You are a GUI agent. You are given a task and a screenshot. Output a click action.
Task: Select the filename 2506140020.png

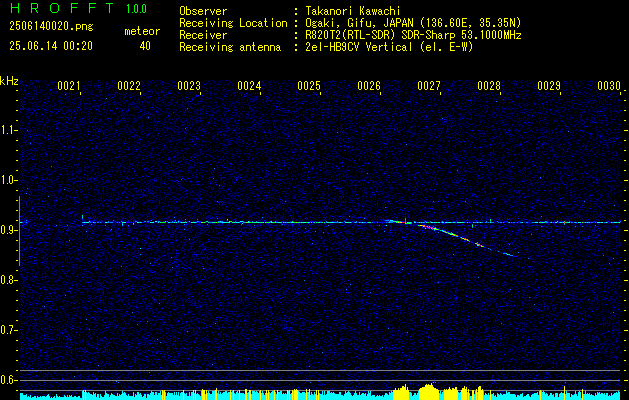51,27
